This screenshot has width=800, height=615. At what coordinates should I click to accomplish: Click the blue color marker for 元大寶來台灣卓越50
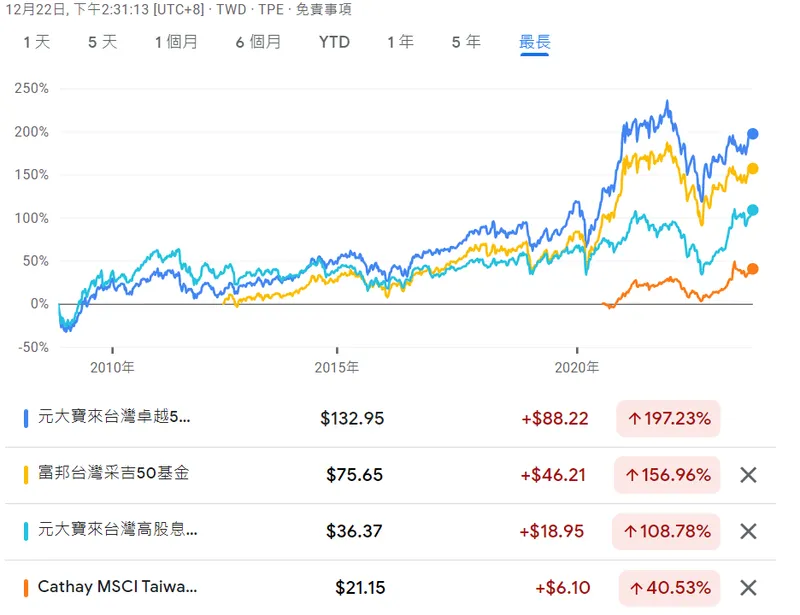(25, 418)
